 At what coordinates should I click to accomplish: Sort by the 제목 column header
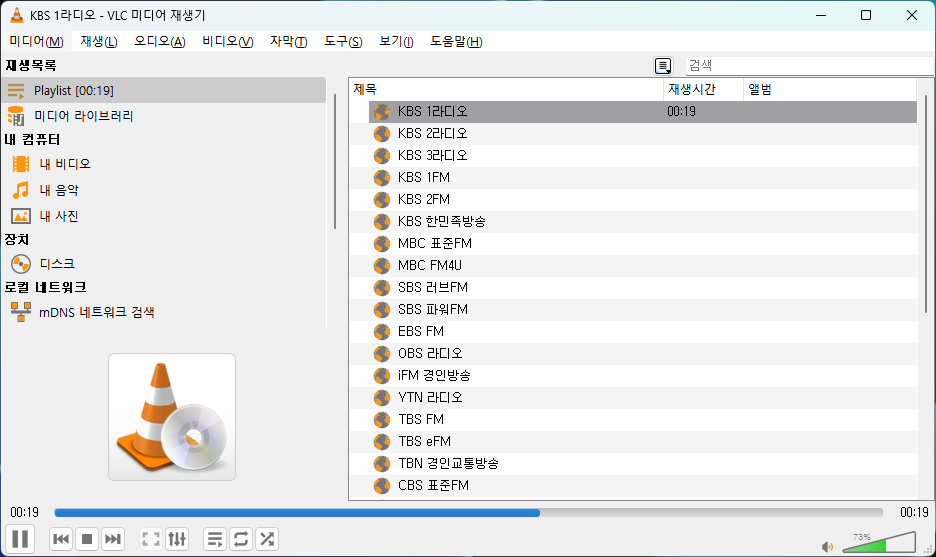point(506,90)
